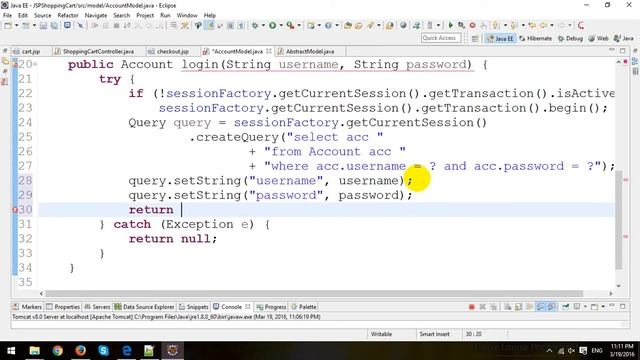Click the volume icon in system tray
The width and height of the screenshot is (640, 360).
pos(571,351)
